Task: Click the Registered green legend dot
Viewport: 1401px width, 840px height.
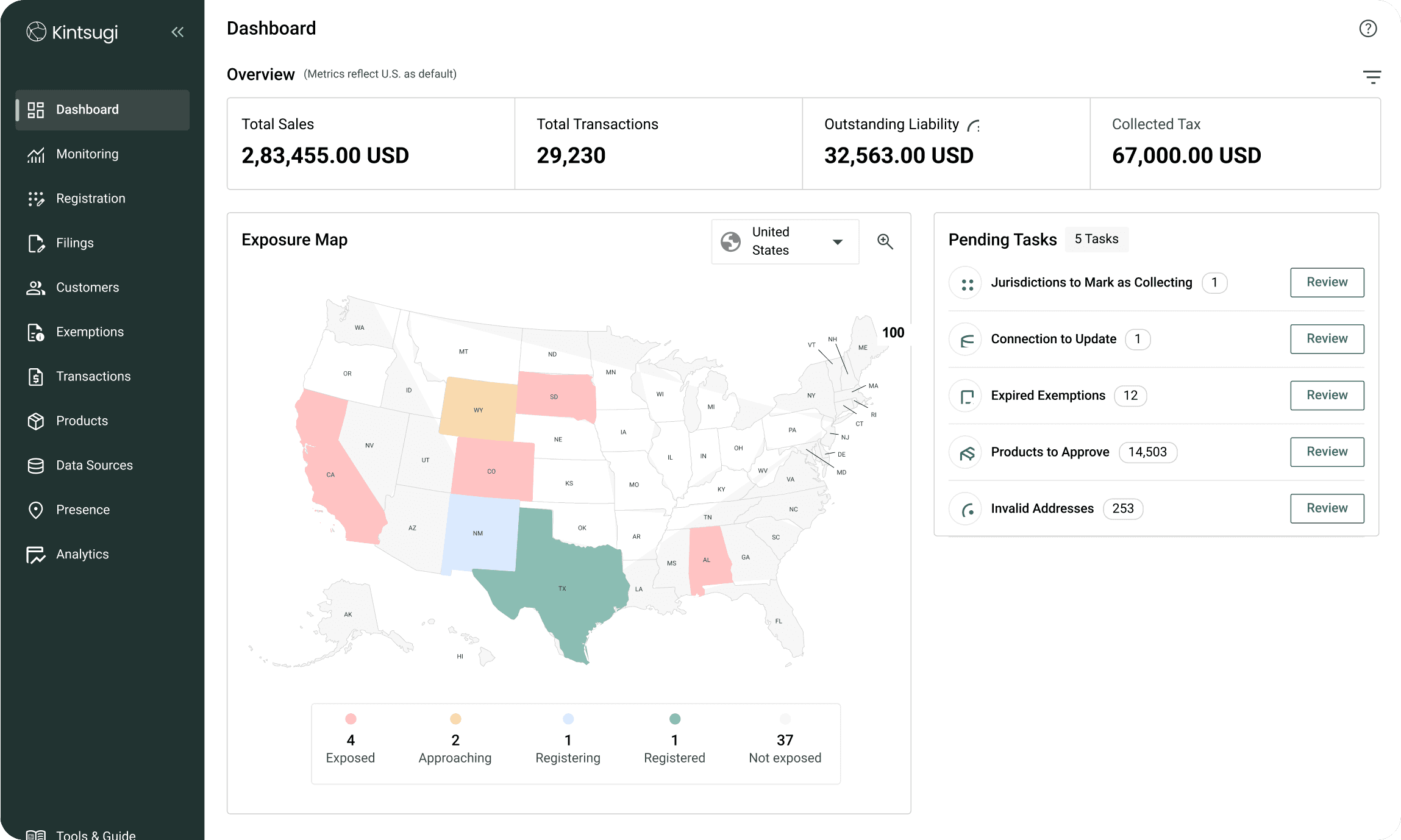Action: 674,719
